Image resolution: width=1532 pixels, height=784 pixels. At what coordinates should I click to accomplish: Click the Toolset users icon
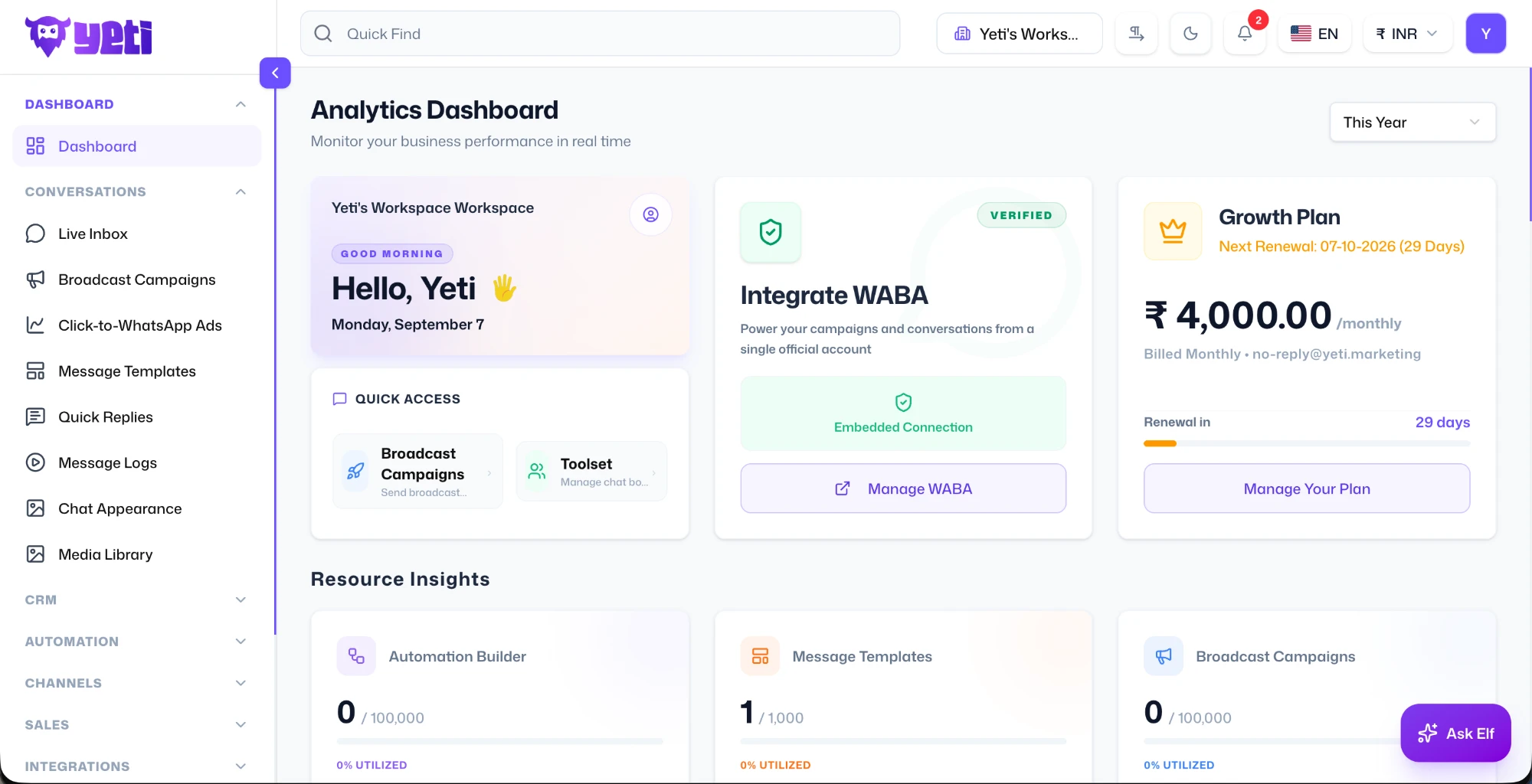tap(537, 471)
